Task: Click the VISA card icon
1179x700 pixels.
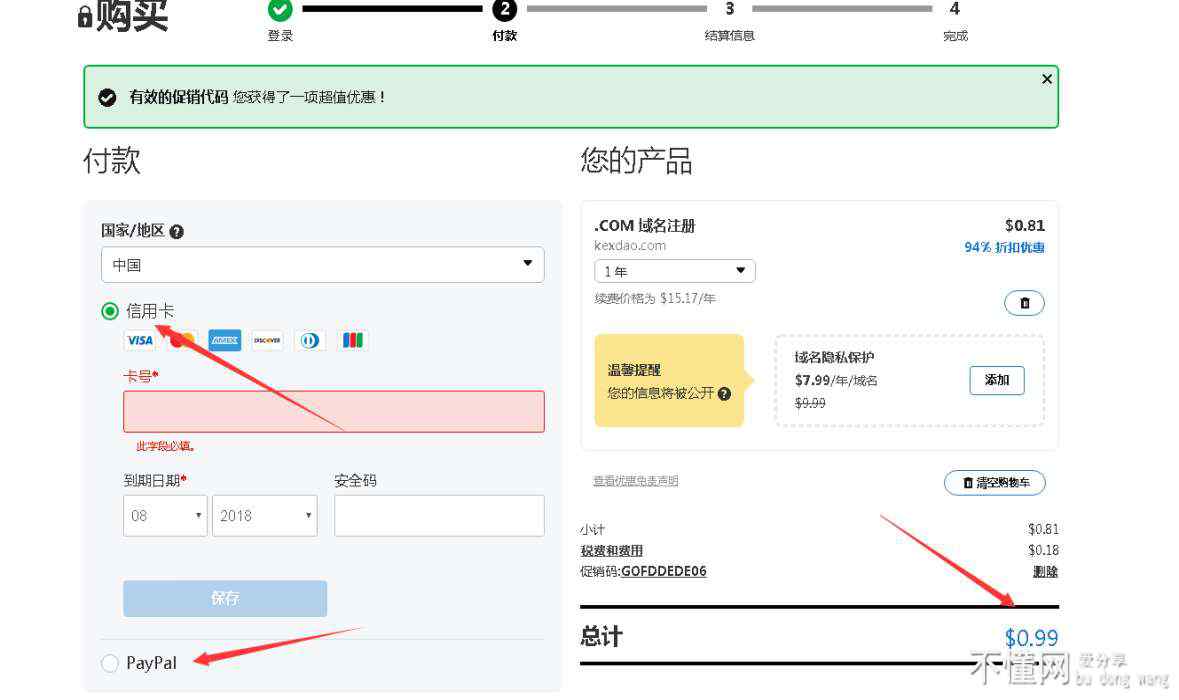Action: point(140,340)
